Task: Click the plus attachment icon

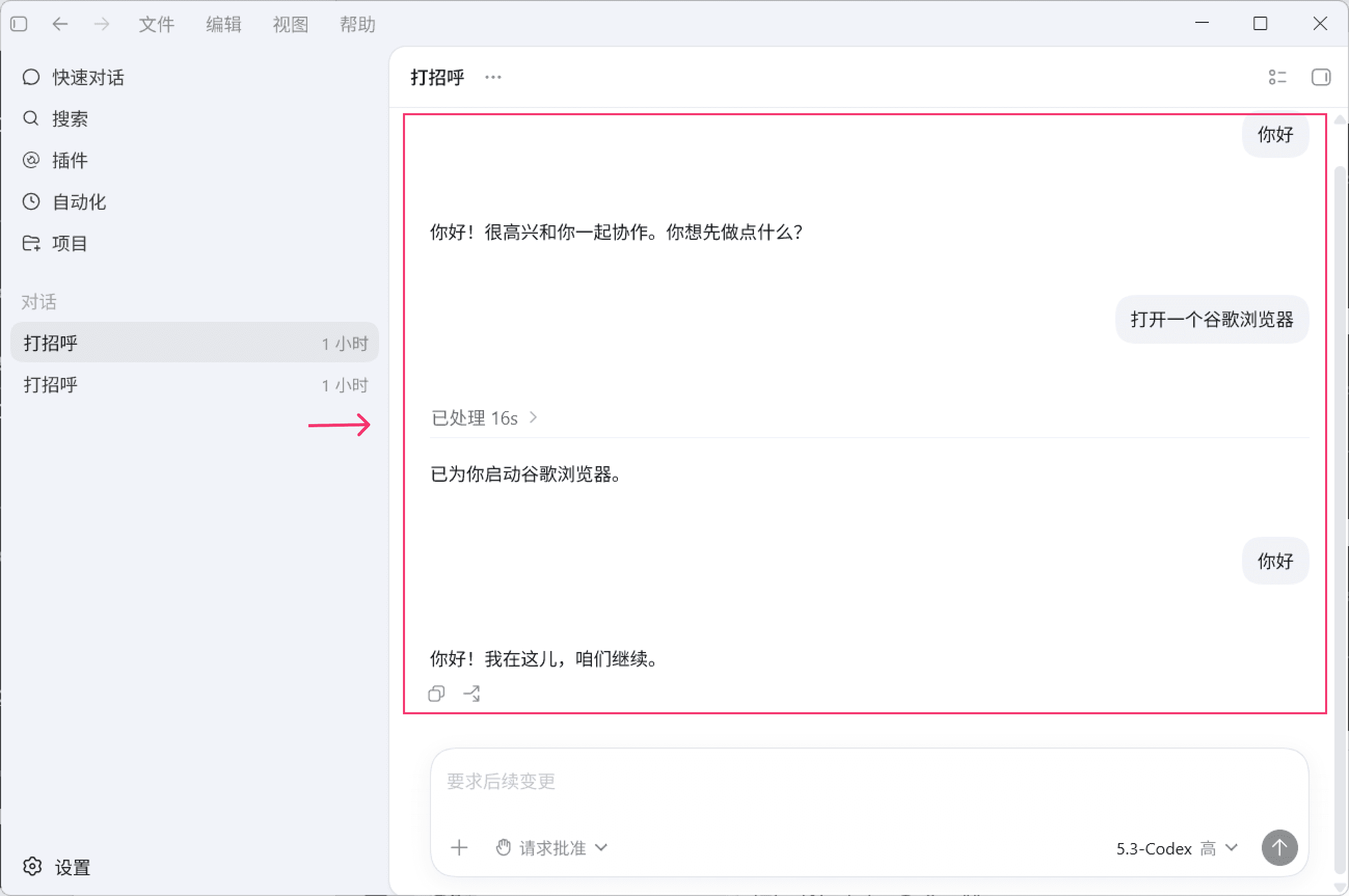Action: [459, 847]
